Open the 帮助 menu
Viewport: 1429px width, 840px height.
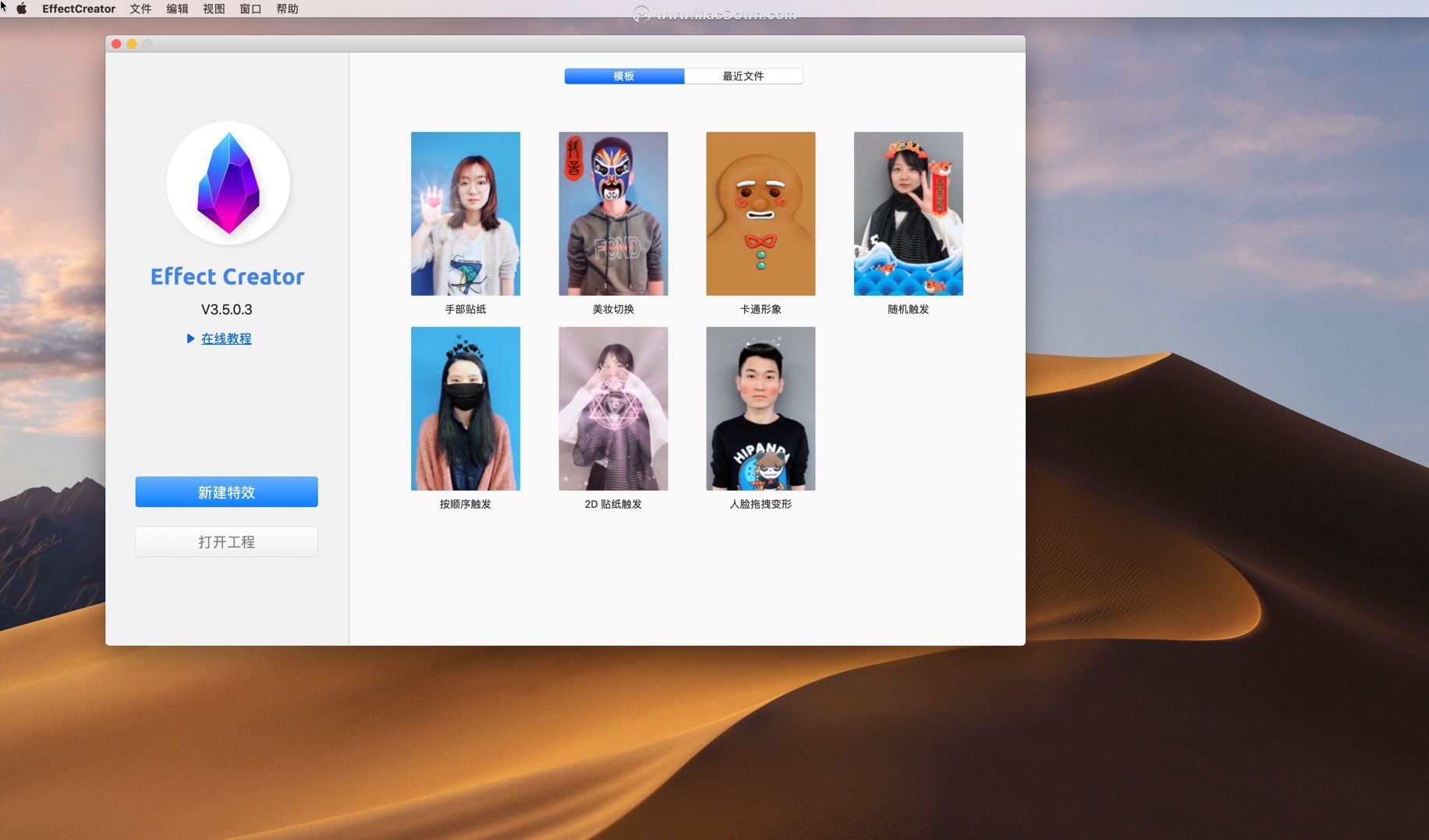click(287, 9)
